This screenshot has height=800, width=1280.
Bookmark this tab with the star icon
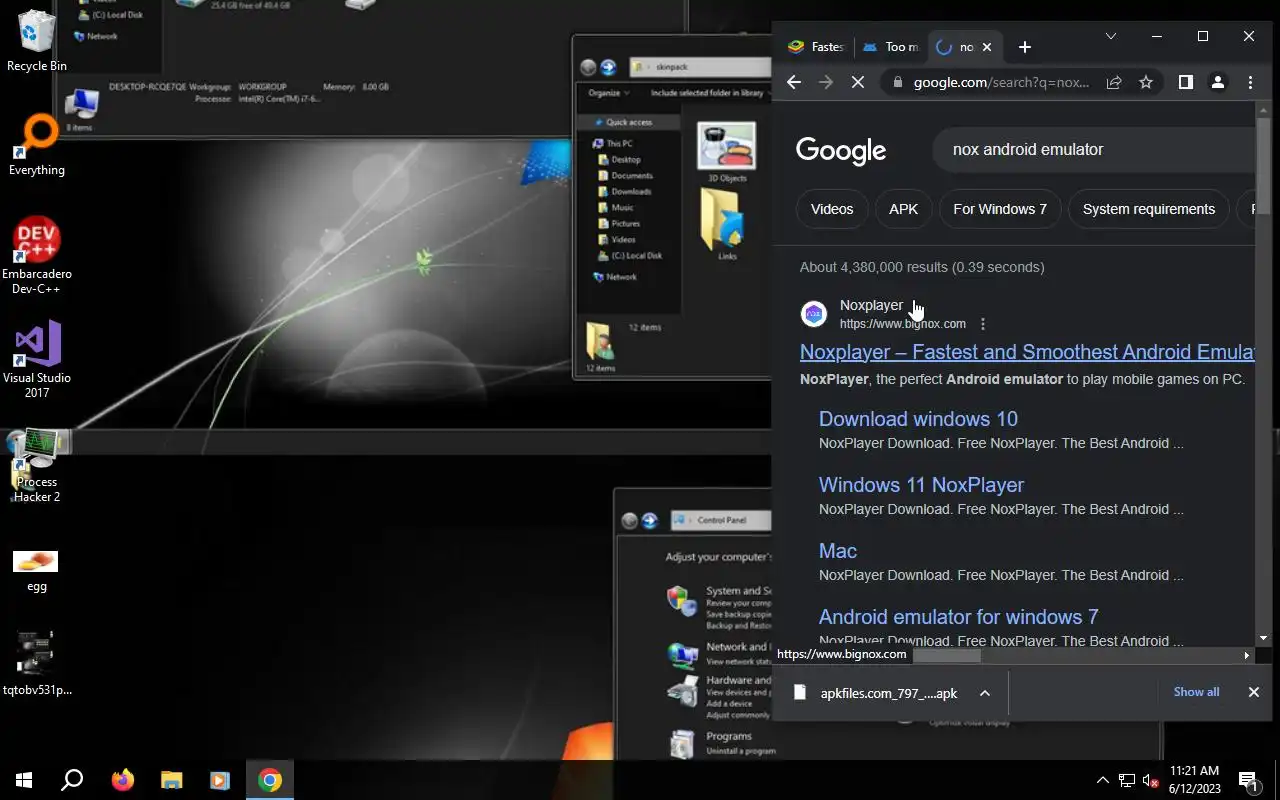(x=1146, y=83)
